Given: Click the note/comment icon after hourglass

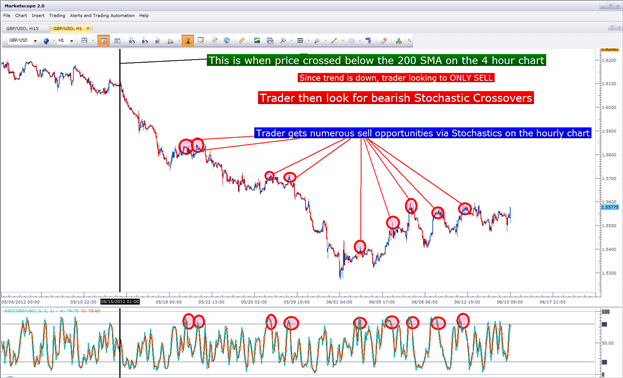Looking at the screenshot, I should (x=201, y=41).
